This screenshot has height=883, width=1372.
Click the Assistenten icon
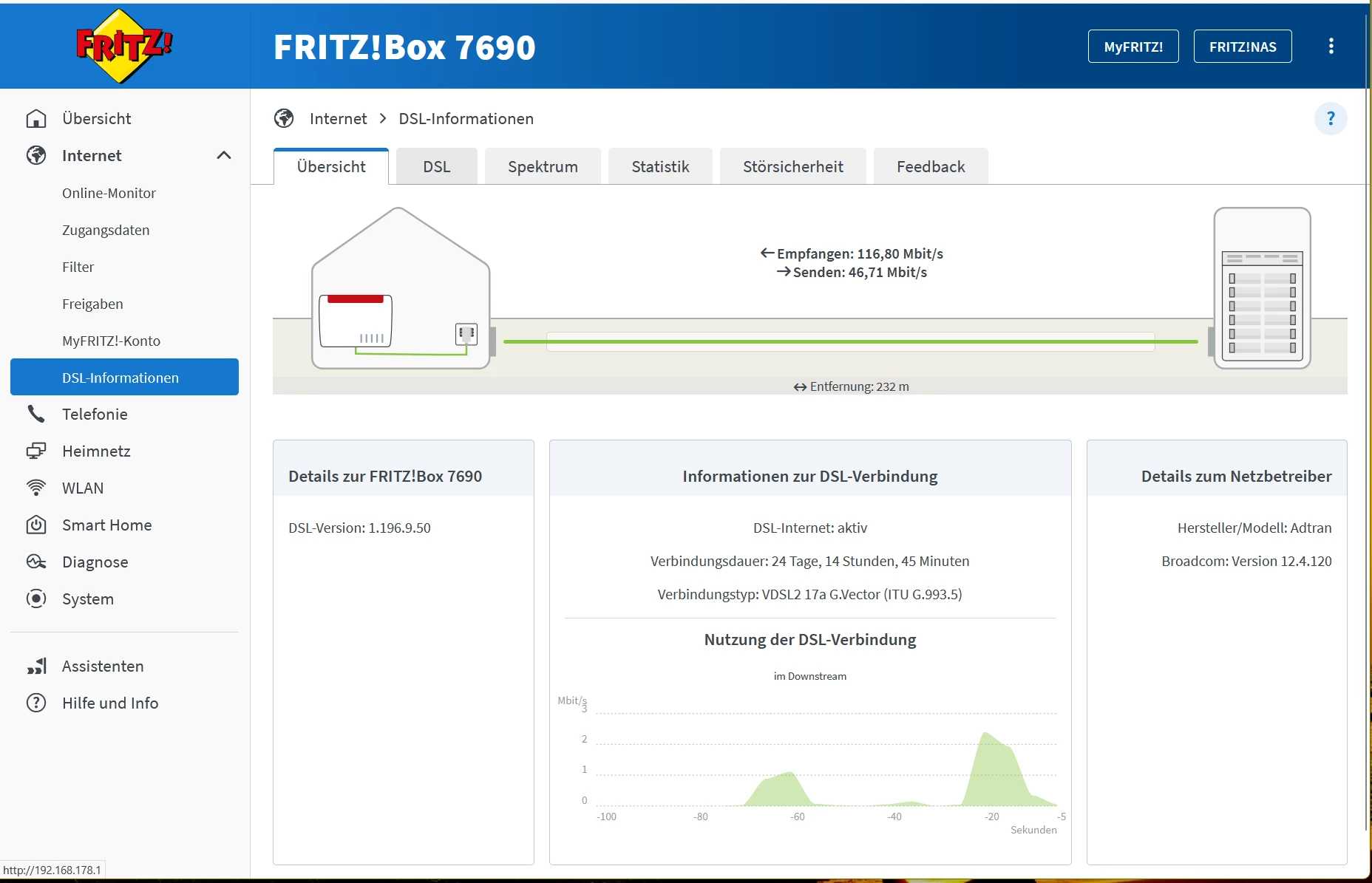point(36,666)
